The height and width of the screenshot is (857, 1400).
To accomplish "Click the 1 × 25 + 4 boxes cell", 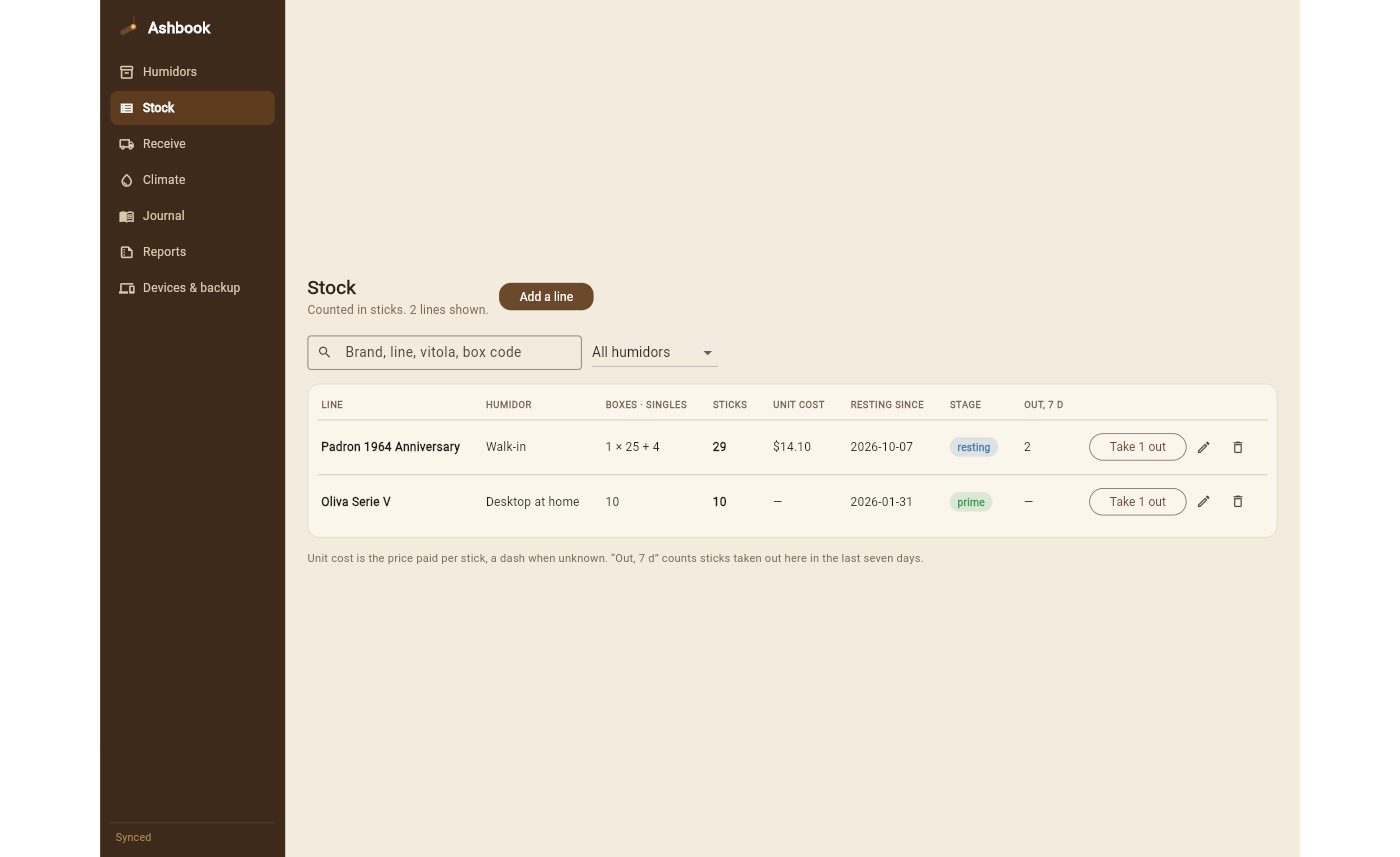I will (x=632, y=447).
